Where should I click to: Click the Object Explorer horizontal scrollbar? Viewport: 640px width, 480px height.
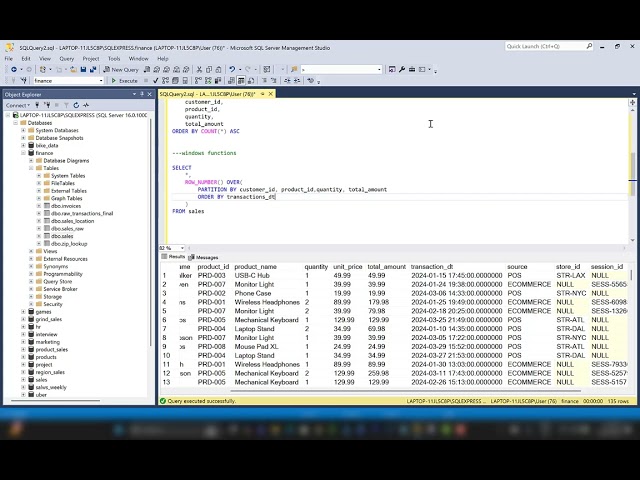56,400
